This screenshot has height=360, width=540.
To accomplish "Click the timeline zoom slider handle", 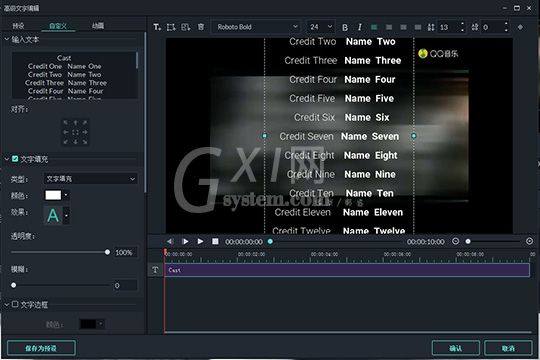I will click(468, 241).
